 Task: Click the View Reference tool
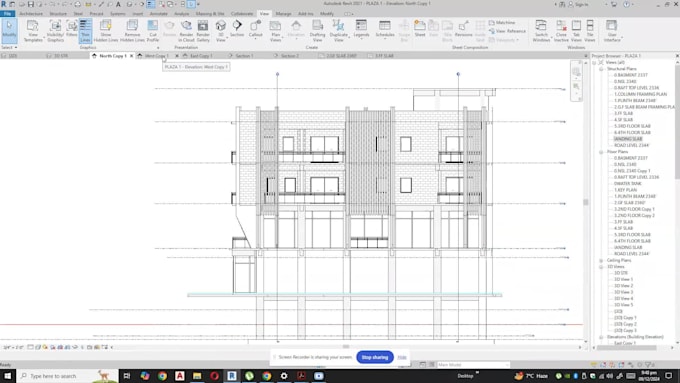pyautogui.click(x=507, y=31)
